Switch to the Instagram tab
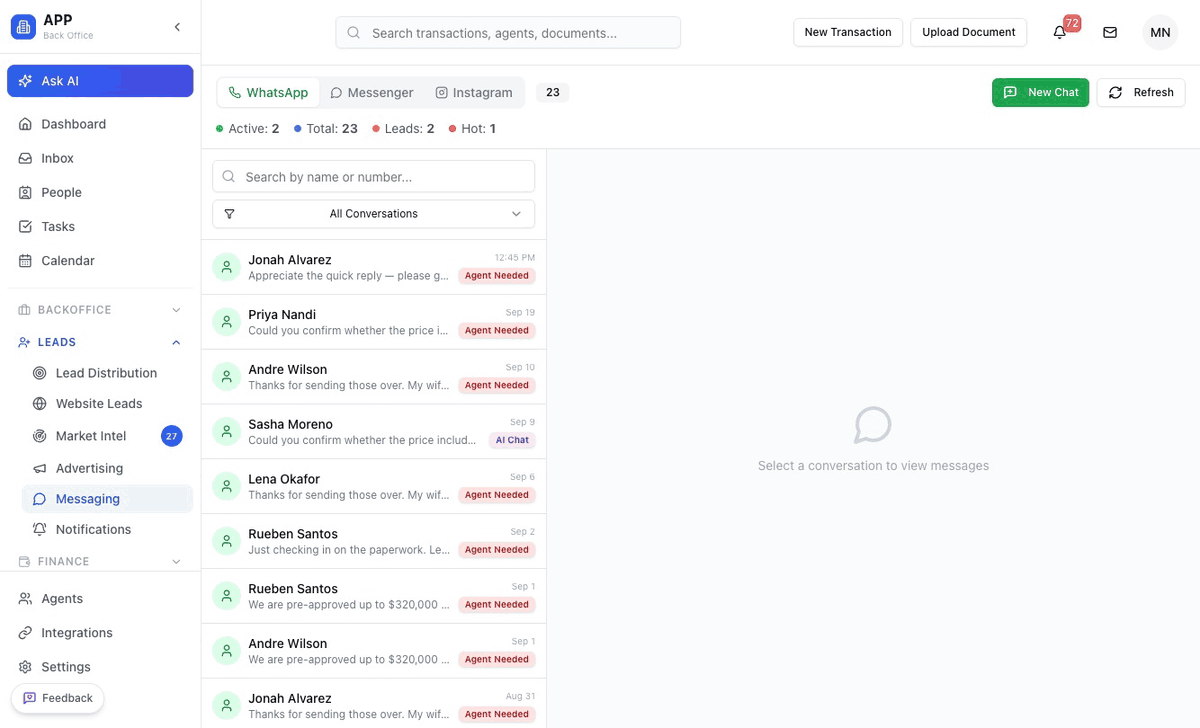This screenshot has width=1200, height=728. pos(474,92)
